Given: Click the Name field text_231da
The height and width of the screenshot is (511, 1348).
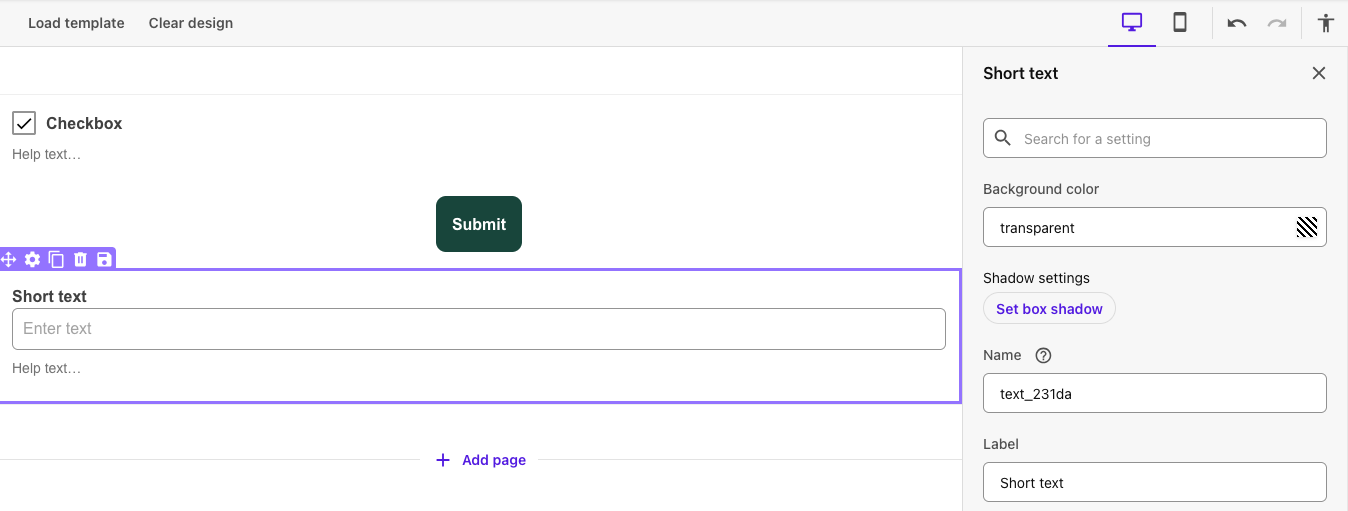Looking at the screenshot, I should tap(1155, 393).
